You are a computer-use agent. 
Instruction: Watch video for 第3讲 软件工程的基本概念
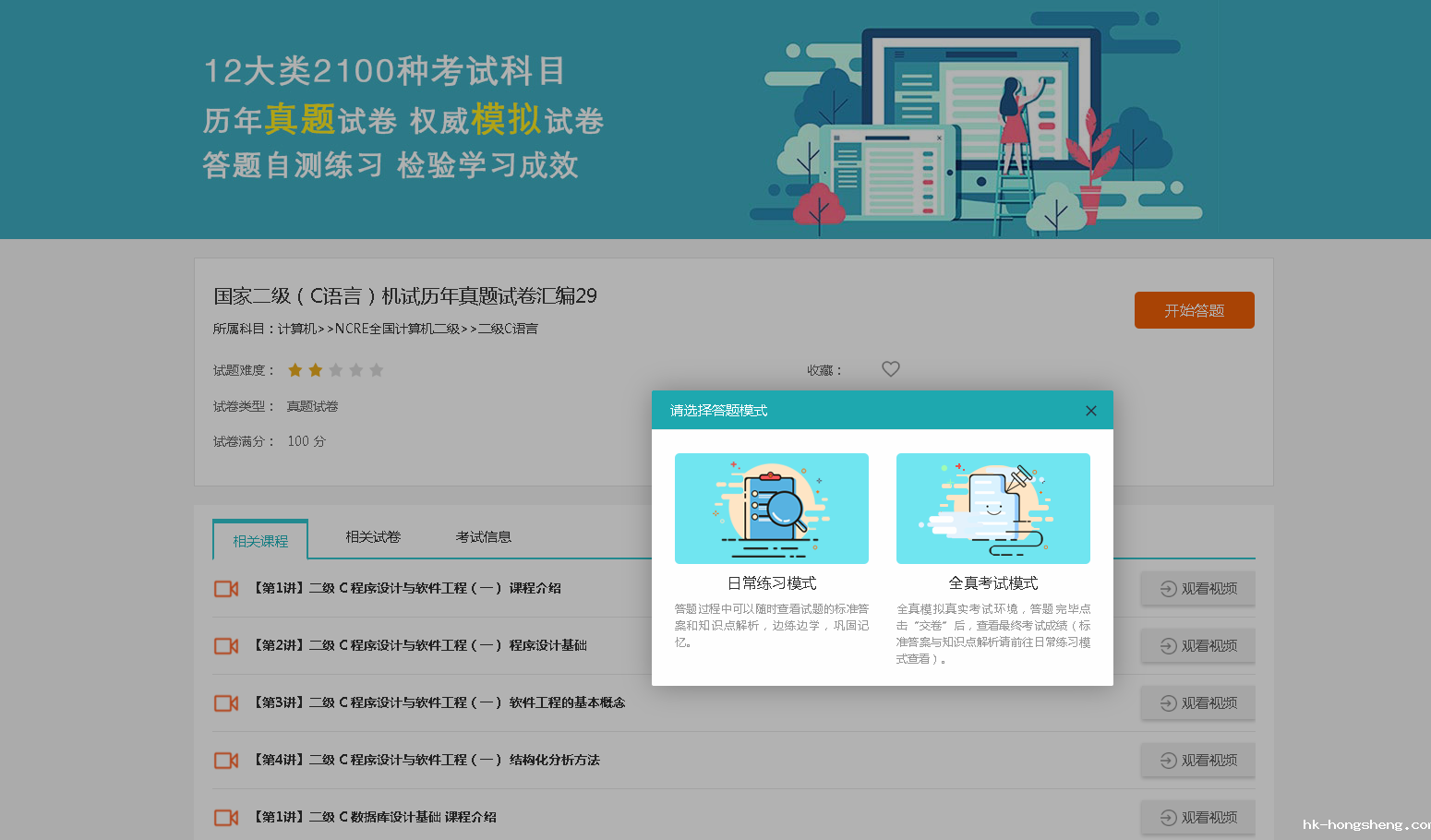coord(1197,703)
